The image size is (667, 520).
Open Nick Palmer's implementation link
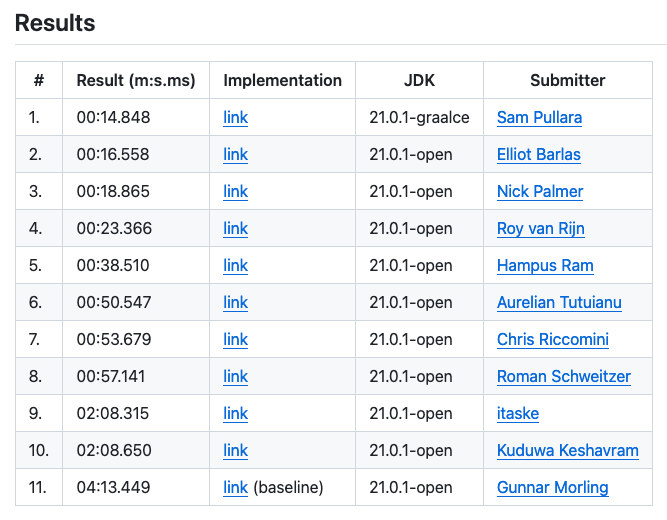click(x=235, y=191)
